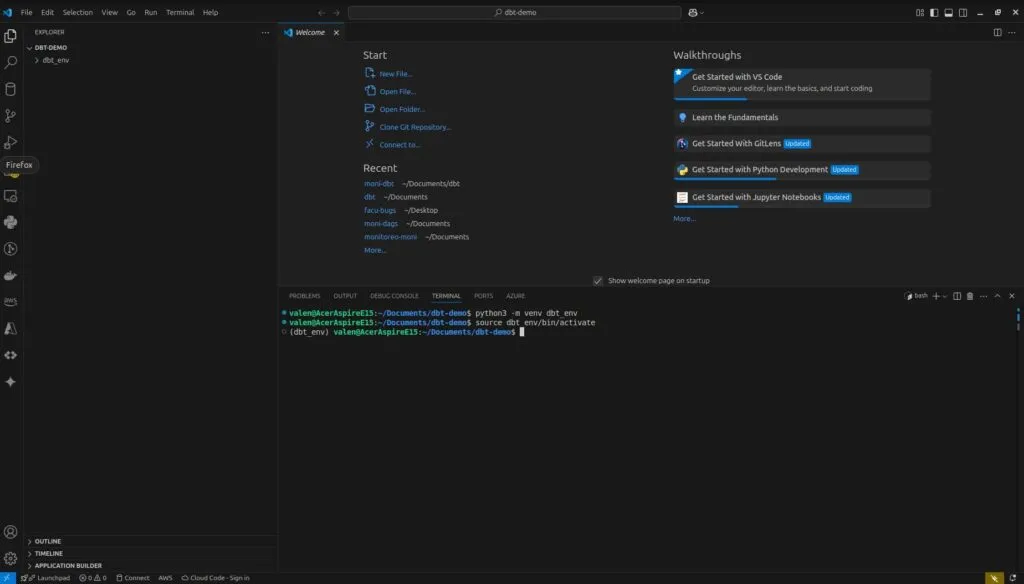Expand the Timeline section

[x=152, y=553]
